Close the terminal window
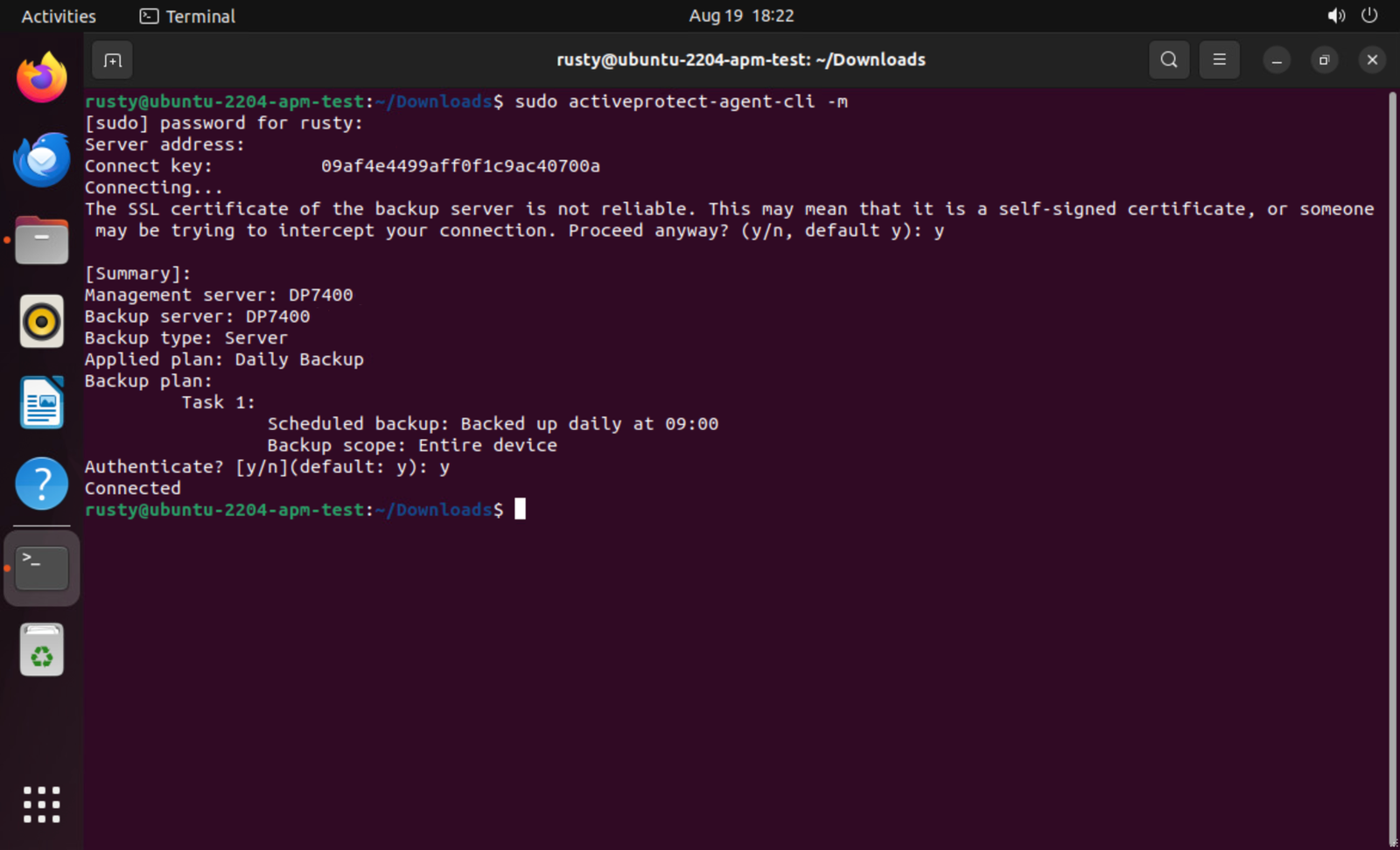Screen dimensions: 1400x850 [1372, 60]
